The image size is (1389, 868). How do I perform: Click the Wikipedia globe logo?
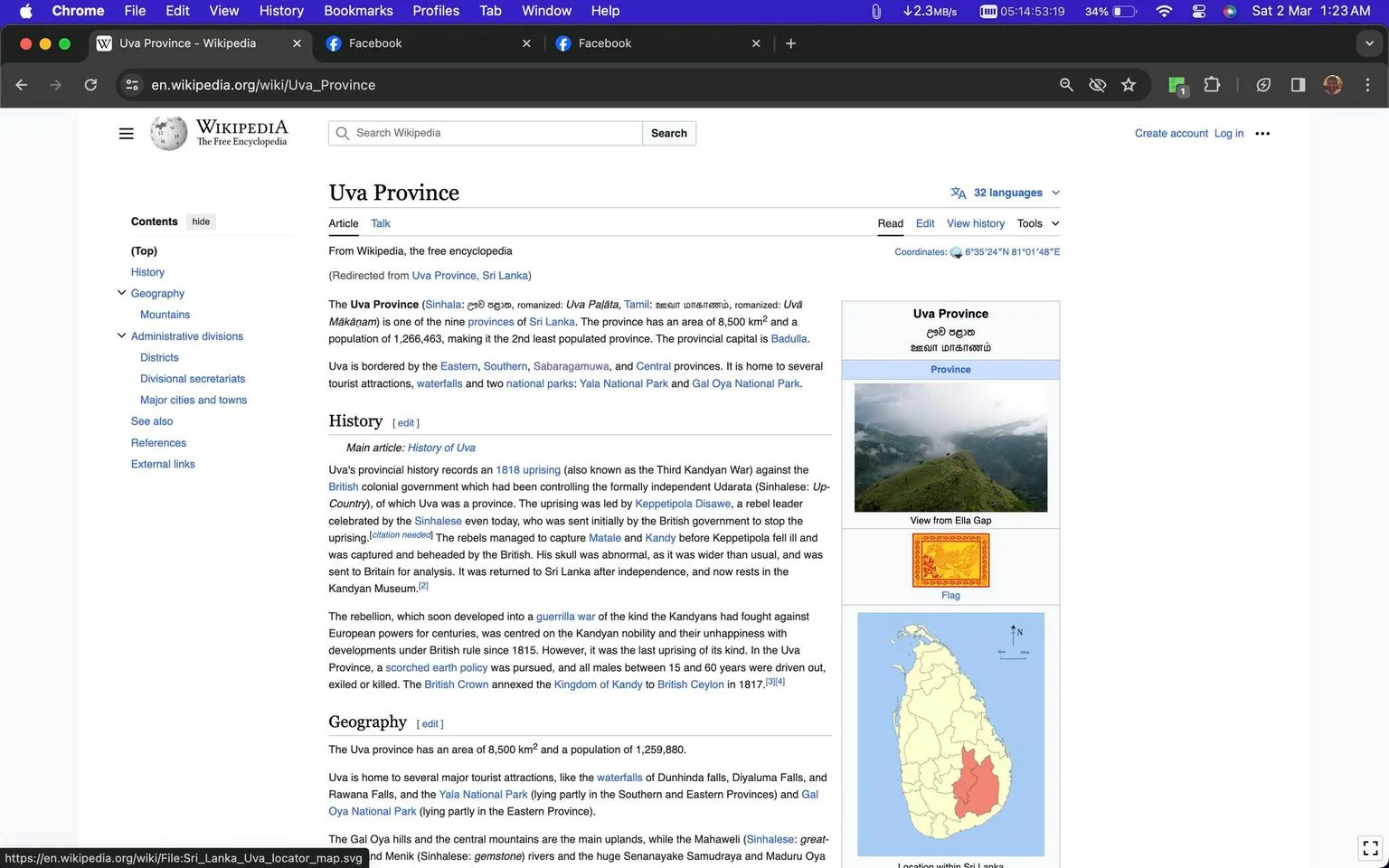point(169,133)
